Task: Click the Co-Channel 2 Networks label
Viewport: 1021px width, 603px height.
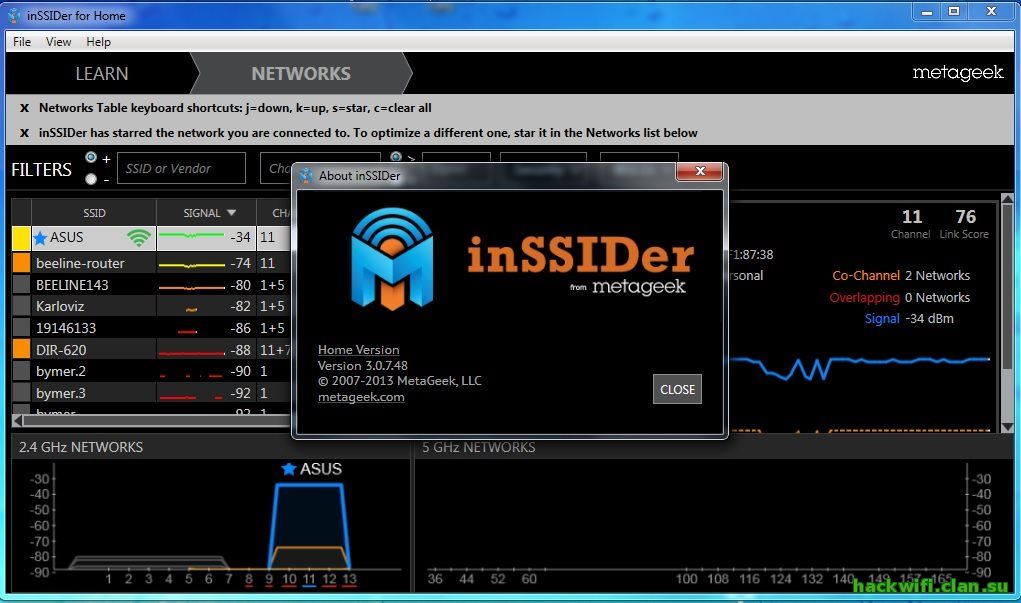Action: pyautogui.click(x=901, y=275)
